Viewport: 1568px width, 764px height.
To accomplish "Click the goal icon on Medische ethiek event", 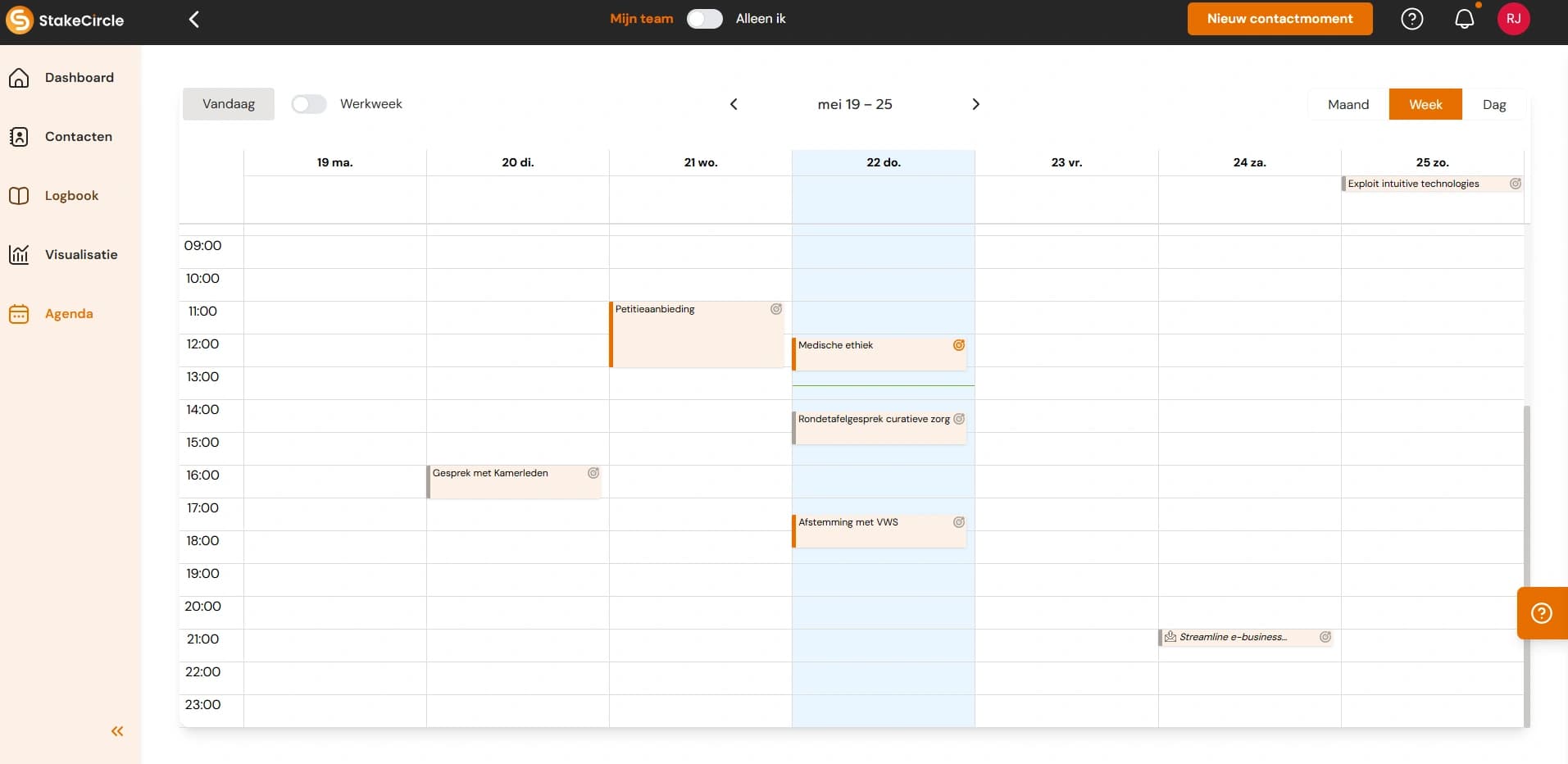I will tap(959, 345).
